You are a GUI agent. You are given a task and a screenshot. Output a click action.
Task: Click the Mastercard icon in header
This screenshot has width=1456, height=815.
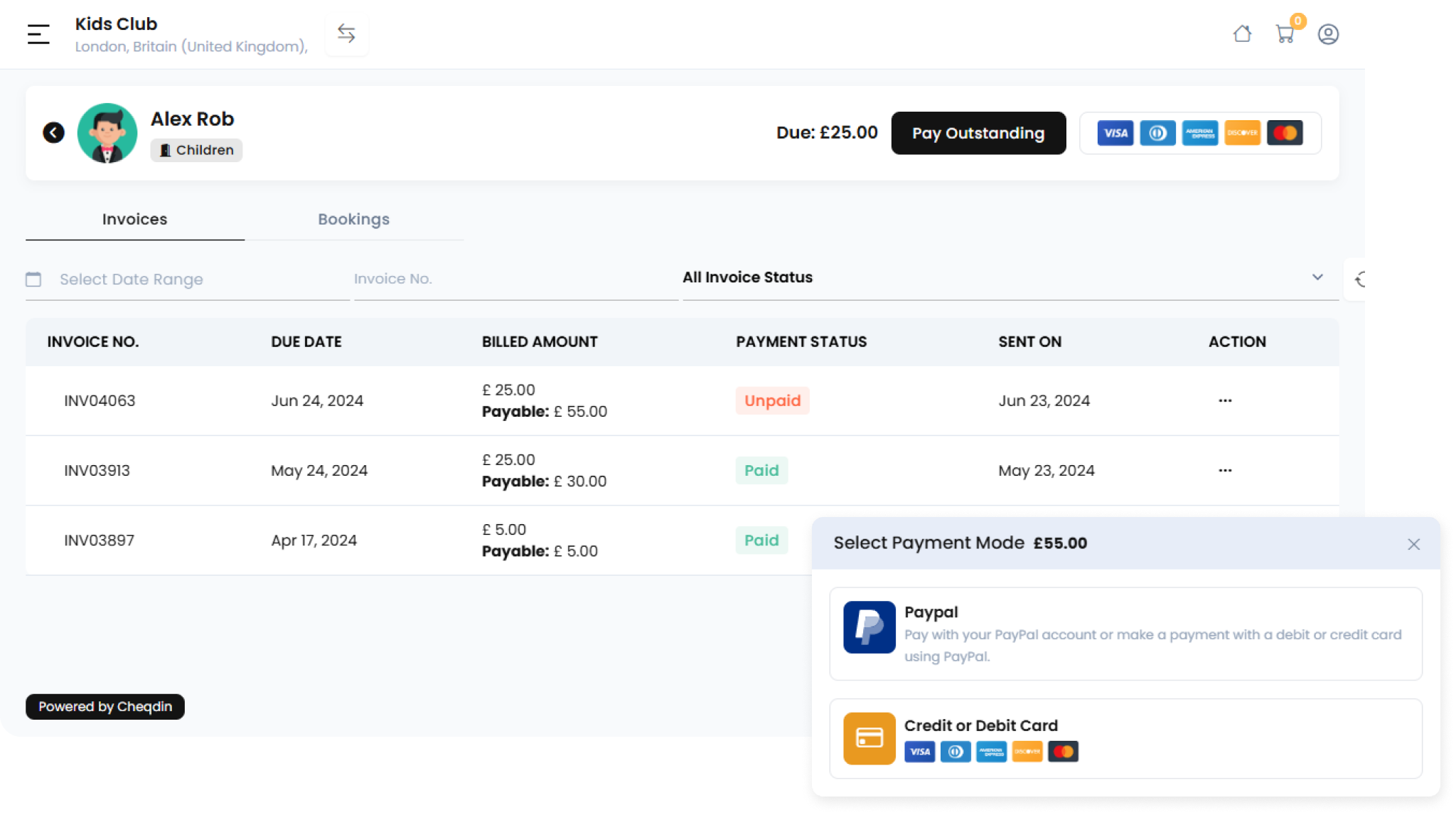point(1285,133)
